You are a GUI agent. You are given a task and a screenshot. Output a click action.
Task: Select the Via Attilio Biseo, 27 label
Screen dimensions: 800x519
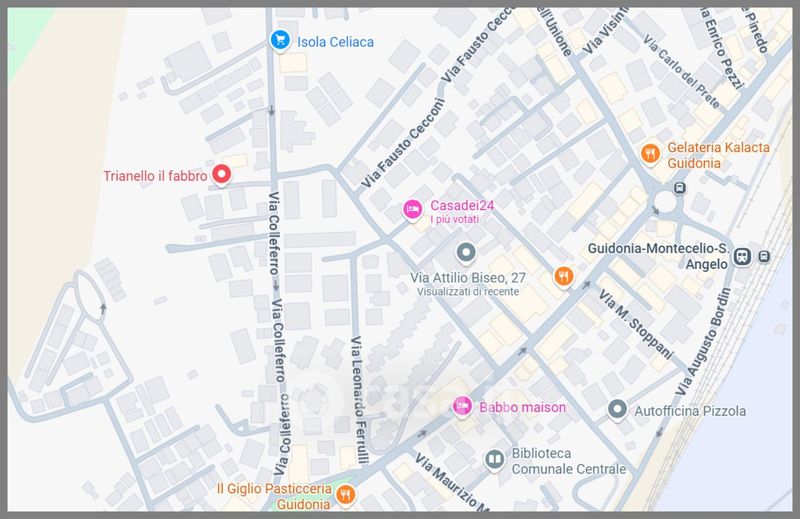tap(468, 278)
